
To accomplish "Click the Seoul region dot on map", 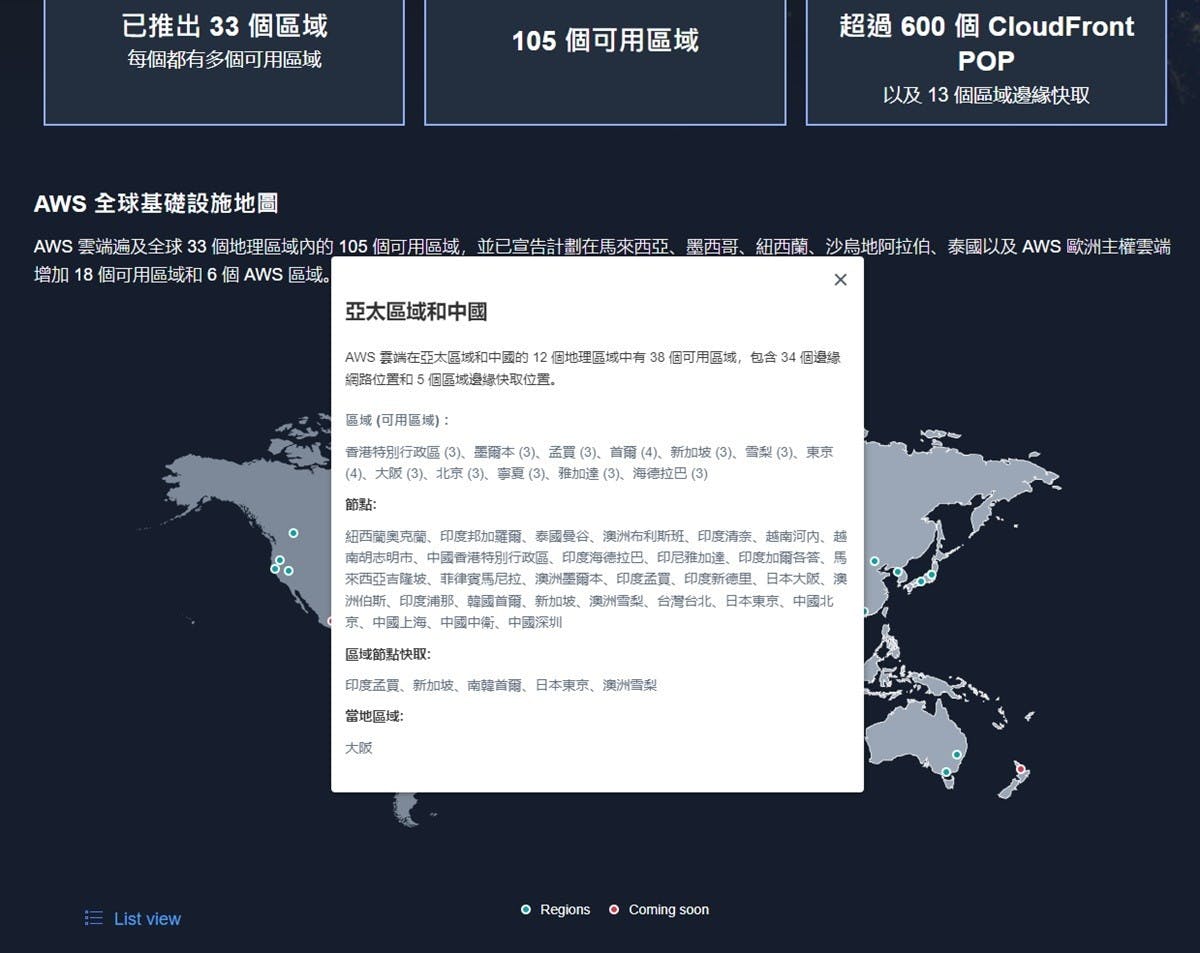I will [x=898, y=572].
